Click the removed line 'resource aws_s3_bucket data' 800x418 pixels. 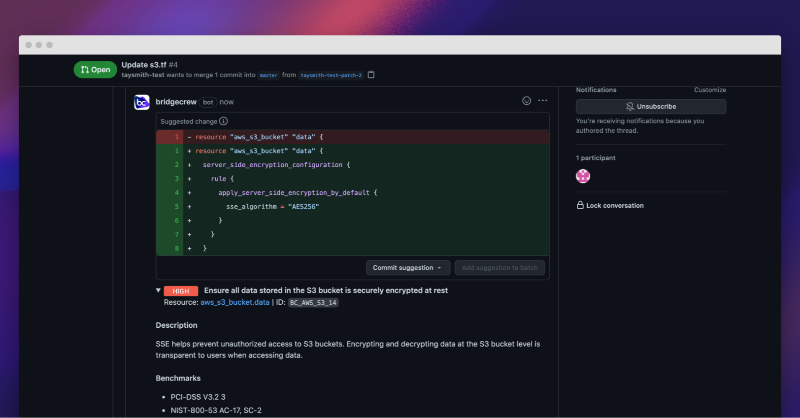click(353, 137)
